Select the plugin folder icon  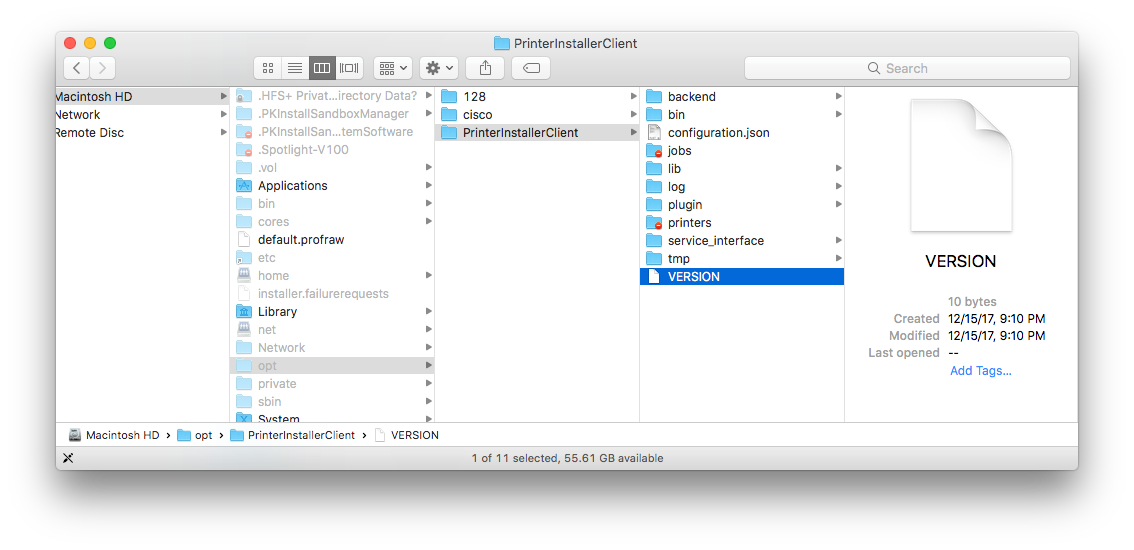pos(655,204)
